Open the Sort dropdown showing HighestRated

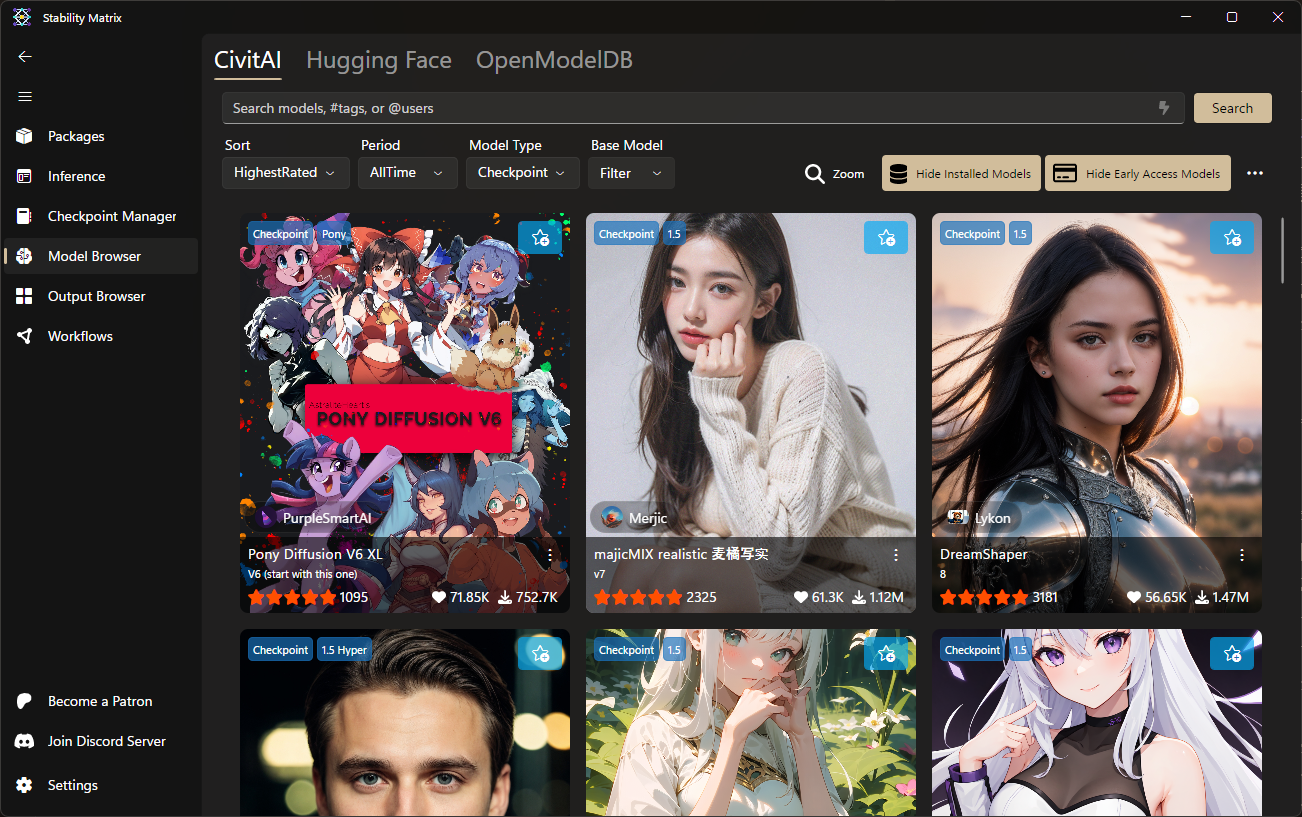pyautogui.click(x=286, y=173)
